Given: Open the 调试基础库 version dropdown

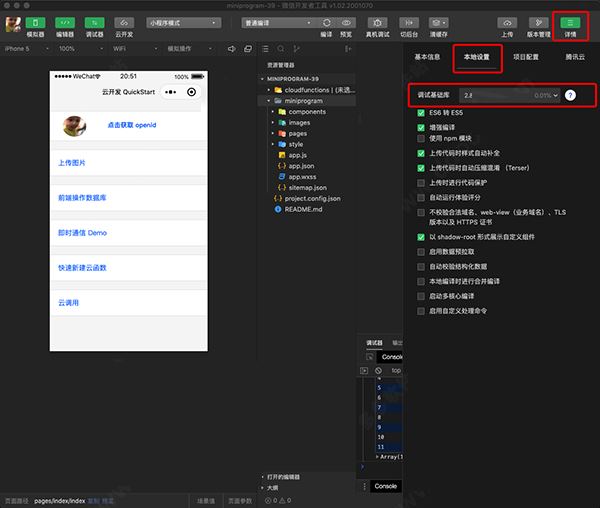Looking at the screenshot, I should coord(508,94).
